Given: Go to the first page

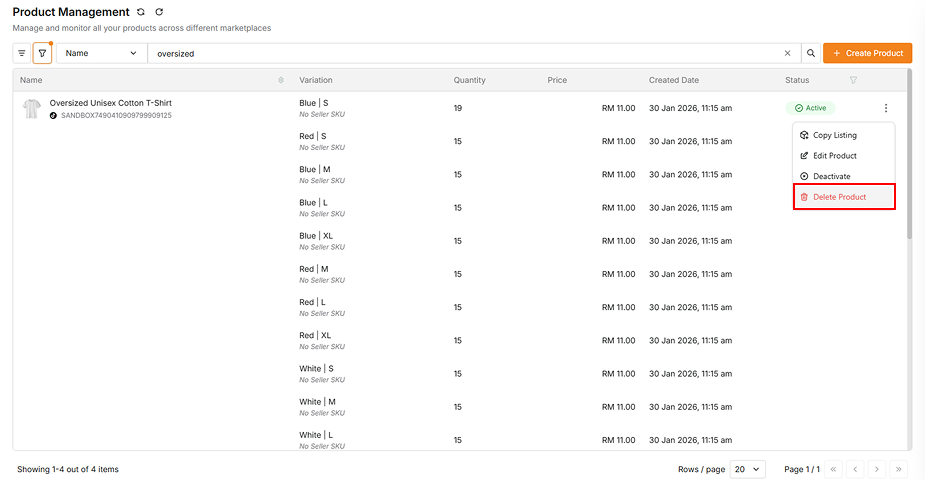Looking at the screenshot, I should [x=833, y=469].
